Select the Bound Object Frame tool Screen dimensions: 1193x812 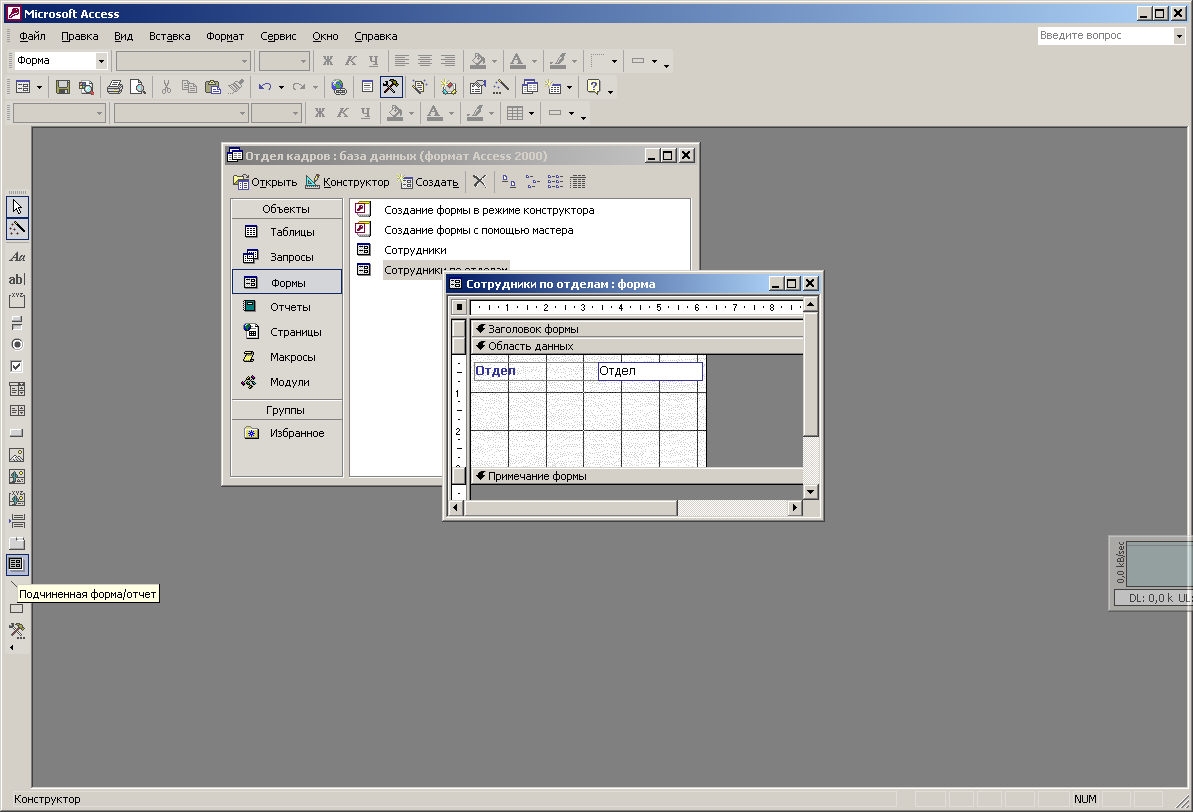17,498
